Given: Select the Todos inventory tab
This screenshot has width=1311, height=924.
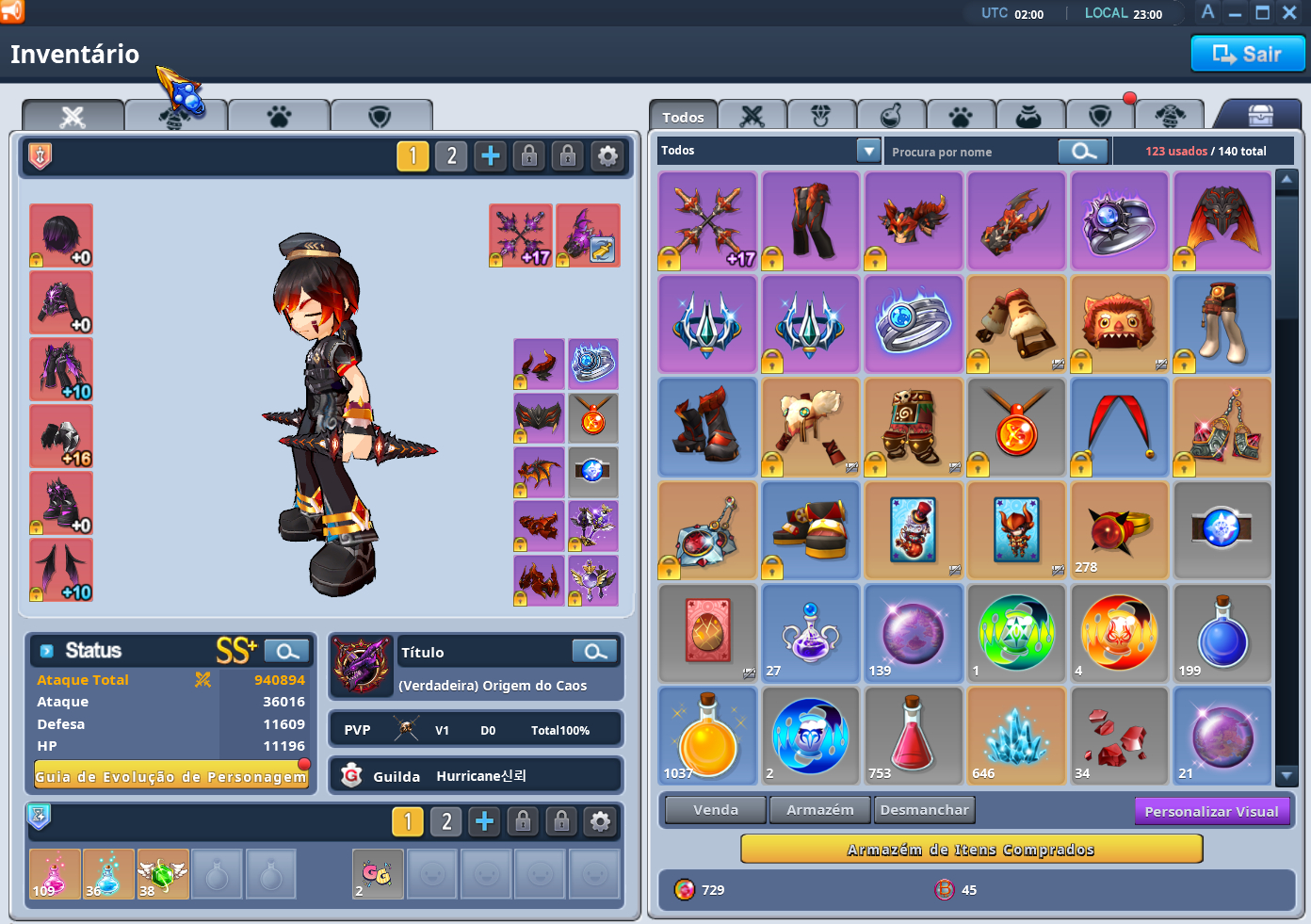Looking at the screenshot, I should (x=683, y=116).
